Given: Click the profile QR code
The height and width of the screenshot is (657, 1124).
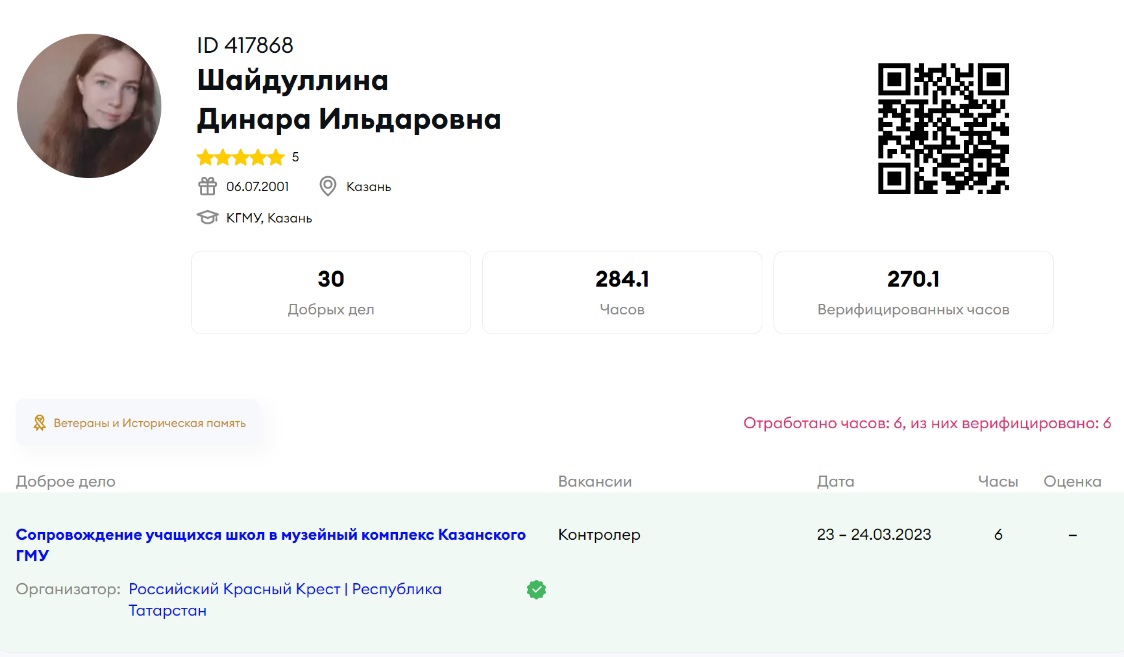Looking at the screenshot, I should (x=943, y=128).
